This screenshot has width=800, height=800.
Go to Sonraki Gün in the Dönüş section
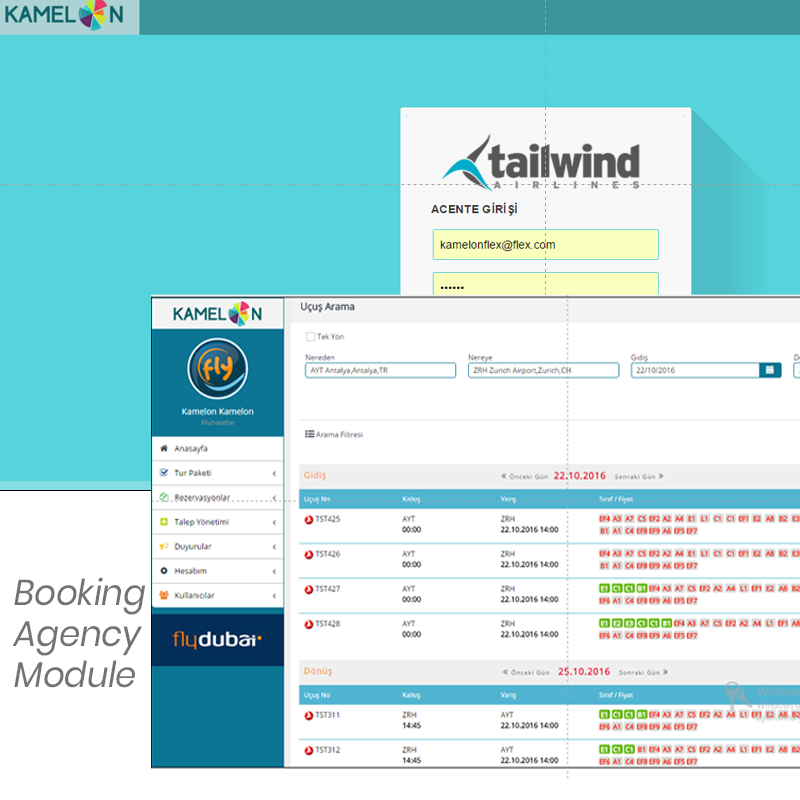[643, 672]
